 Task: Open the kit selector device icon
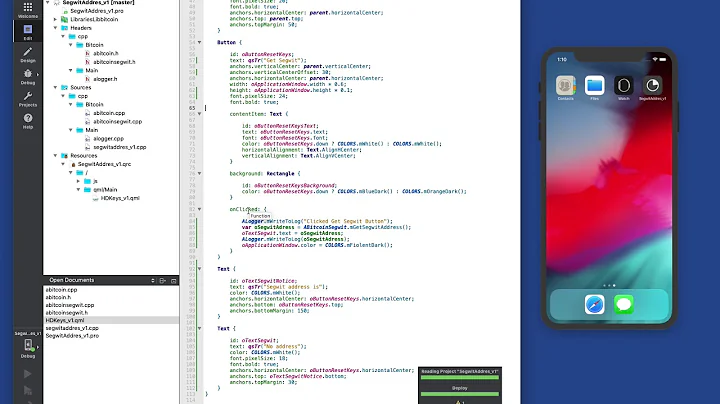click(x=28, y=345)
